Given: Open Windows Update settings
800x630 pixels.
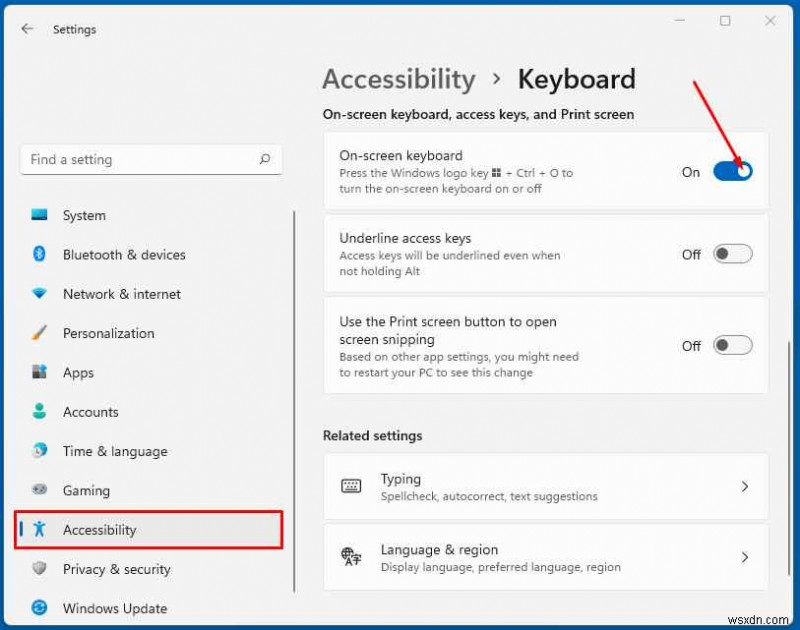Looking at the screenshot, I should coord(113,608).
